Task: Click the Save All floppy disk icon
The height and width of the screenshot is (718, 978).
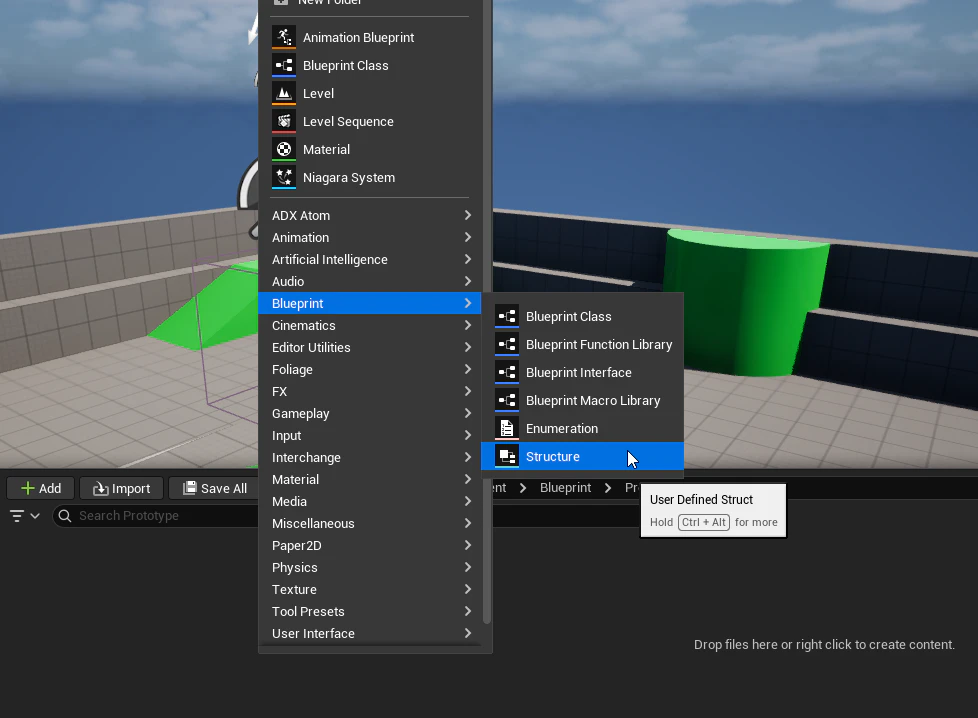Action: tap(190, 488)
